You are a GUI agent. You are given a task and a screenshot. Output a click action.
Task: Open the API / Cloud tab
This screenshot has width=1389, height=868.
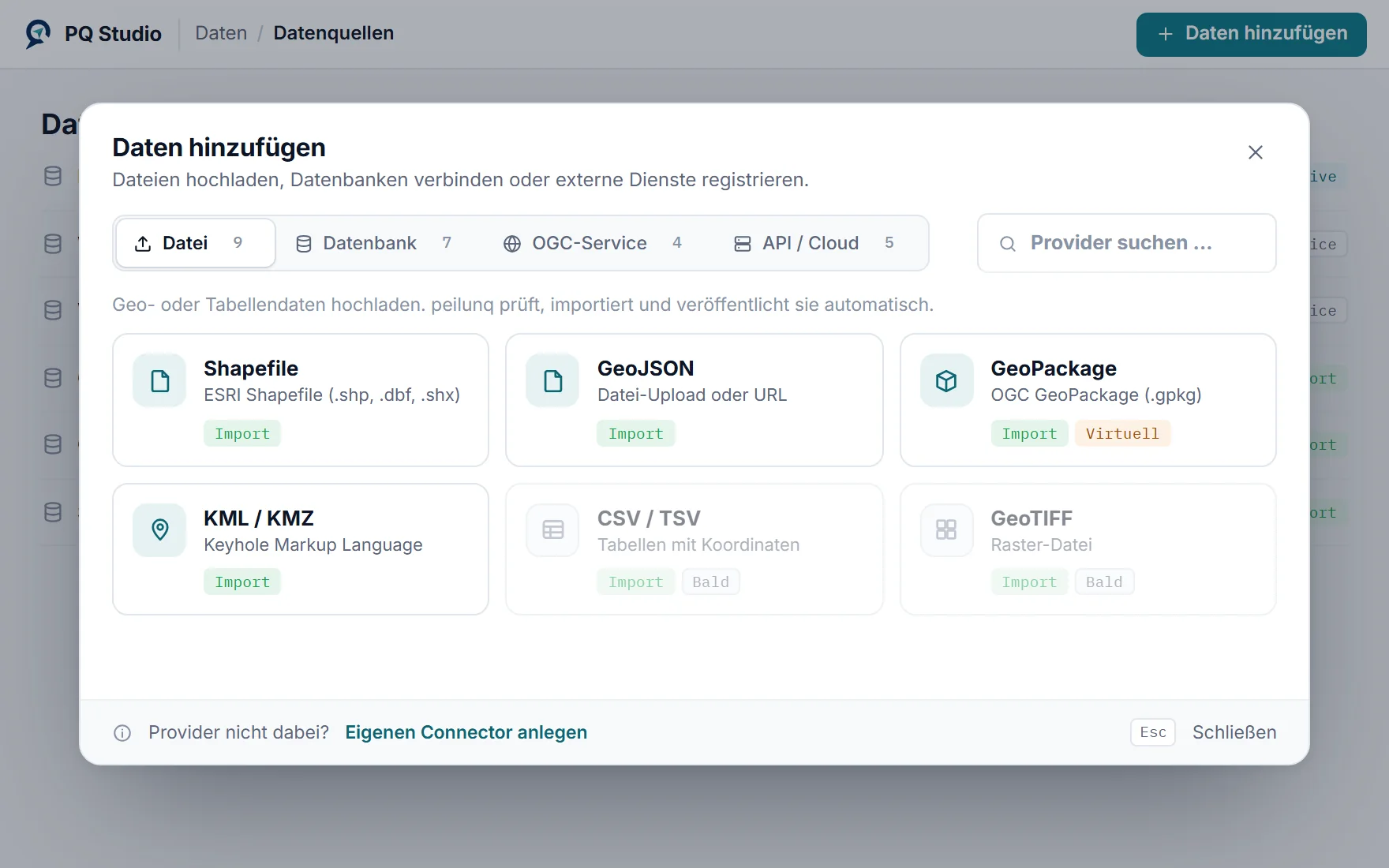(x=814, y=243)
